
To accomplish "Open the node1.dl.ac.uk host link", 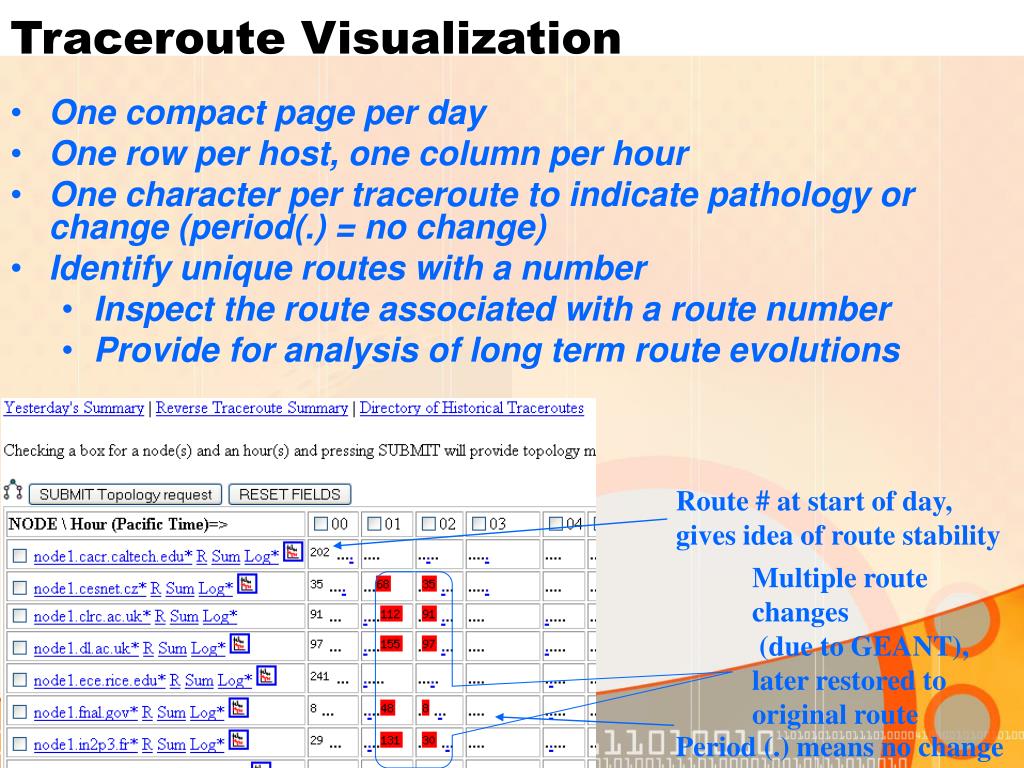I will tap(86, 648).
